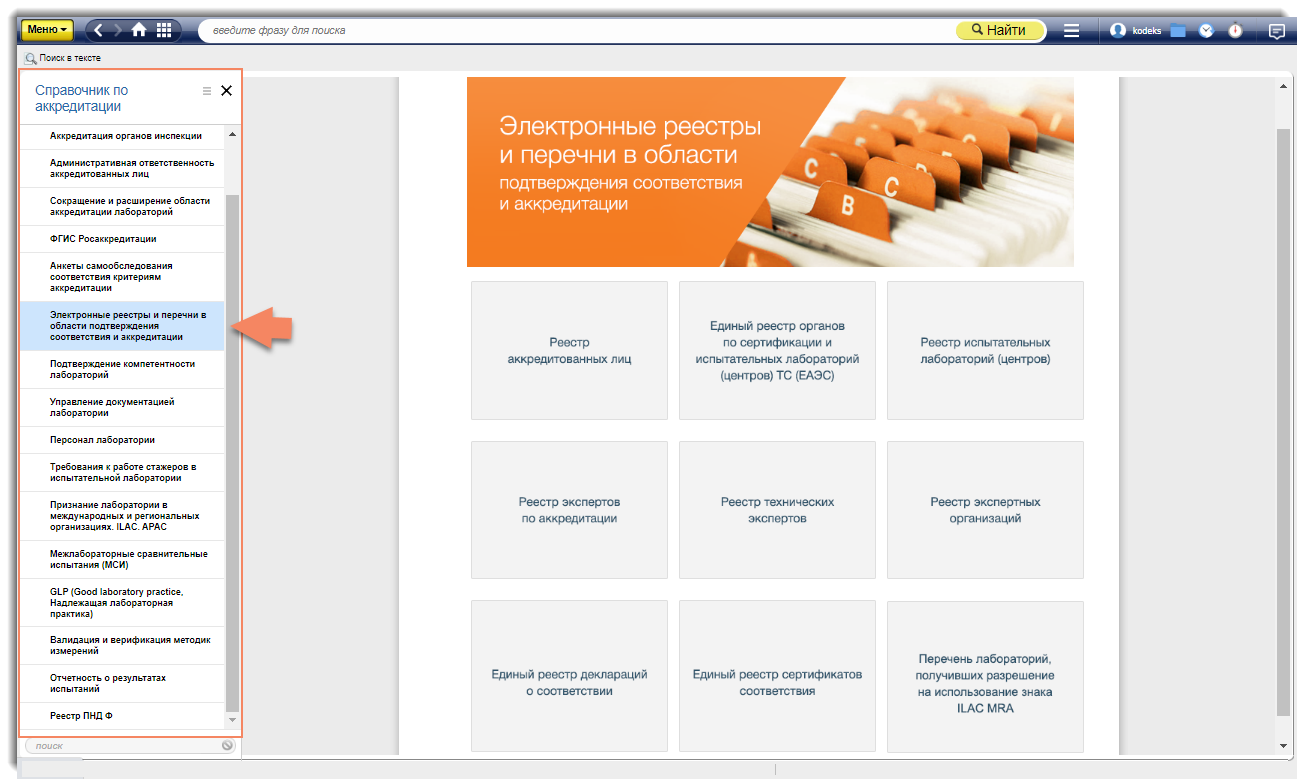Click Поиск в тексте
The image size is (1297, 779).
pyautogui.click(x=62, y=59)
